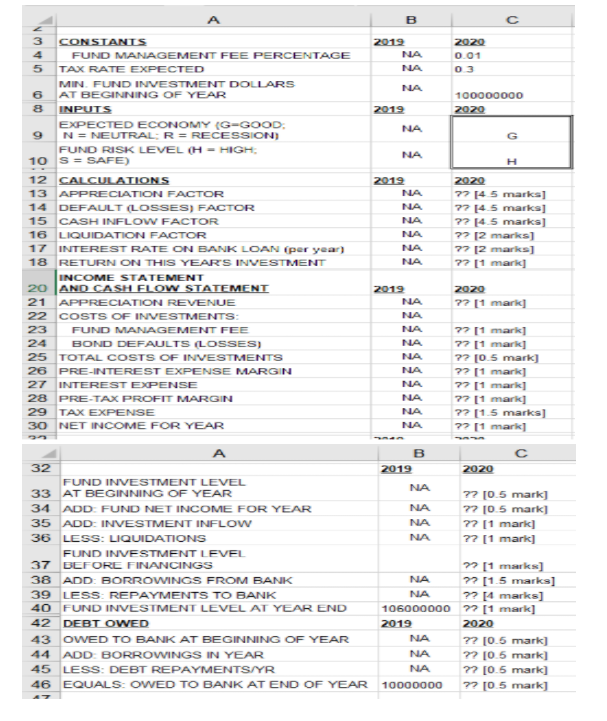Select the 106000000 year-end value cell
This screenshot has height=721, width=607.
[x=418, y=608]
